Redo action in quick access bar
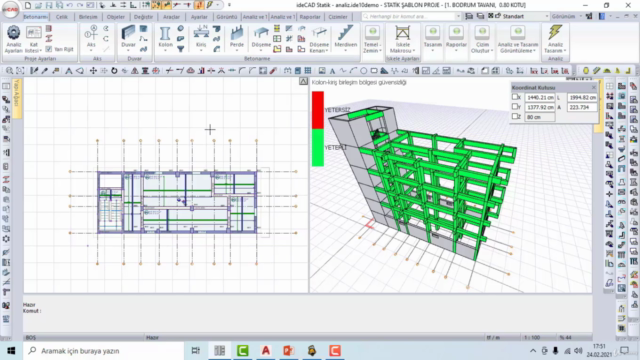Image resolution: width=640 pixels, height=360 pixels. (80, 5)
